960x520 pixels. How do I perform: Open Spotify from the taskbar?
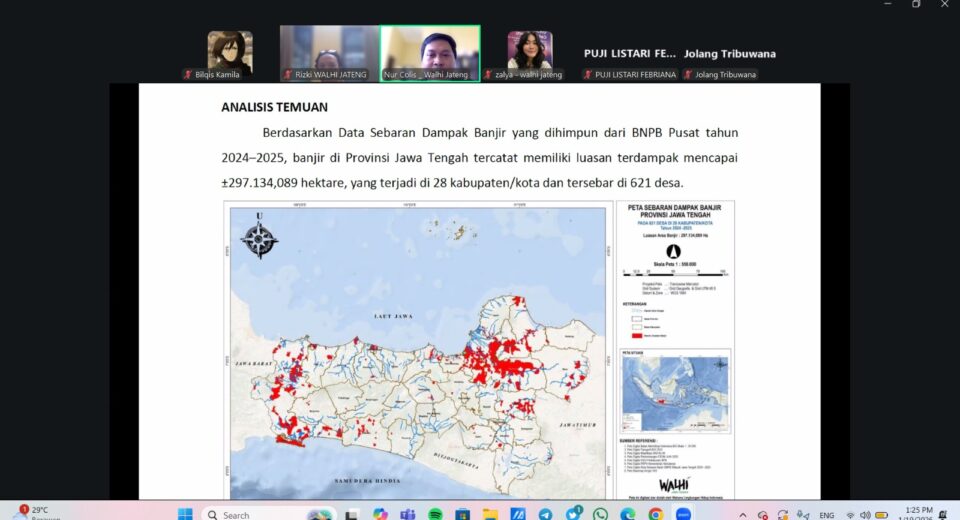tap(435, 514)
